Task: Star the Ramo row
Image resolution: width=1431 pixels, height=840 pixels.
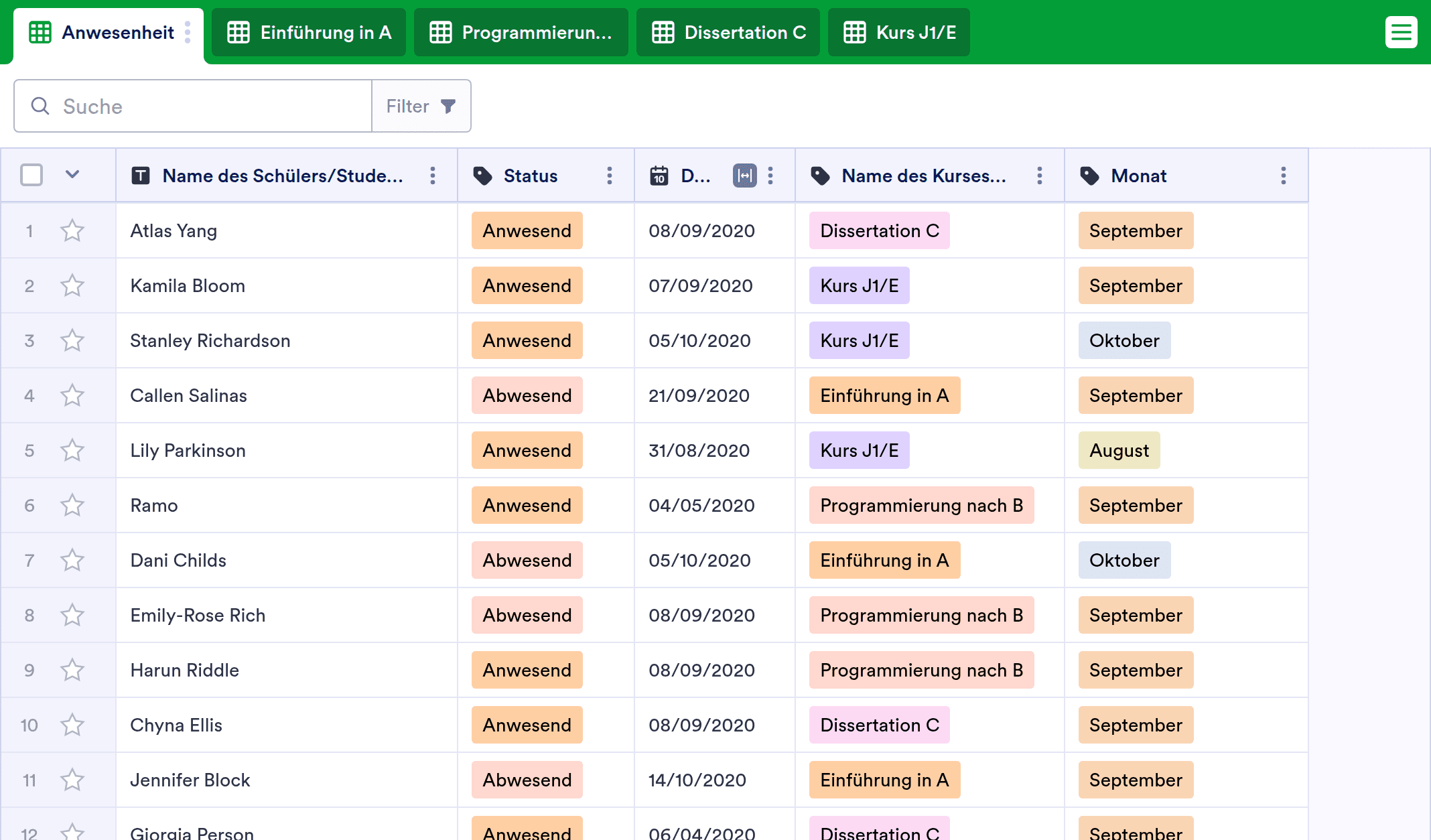Action: [x=72, y=505]
